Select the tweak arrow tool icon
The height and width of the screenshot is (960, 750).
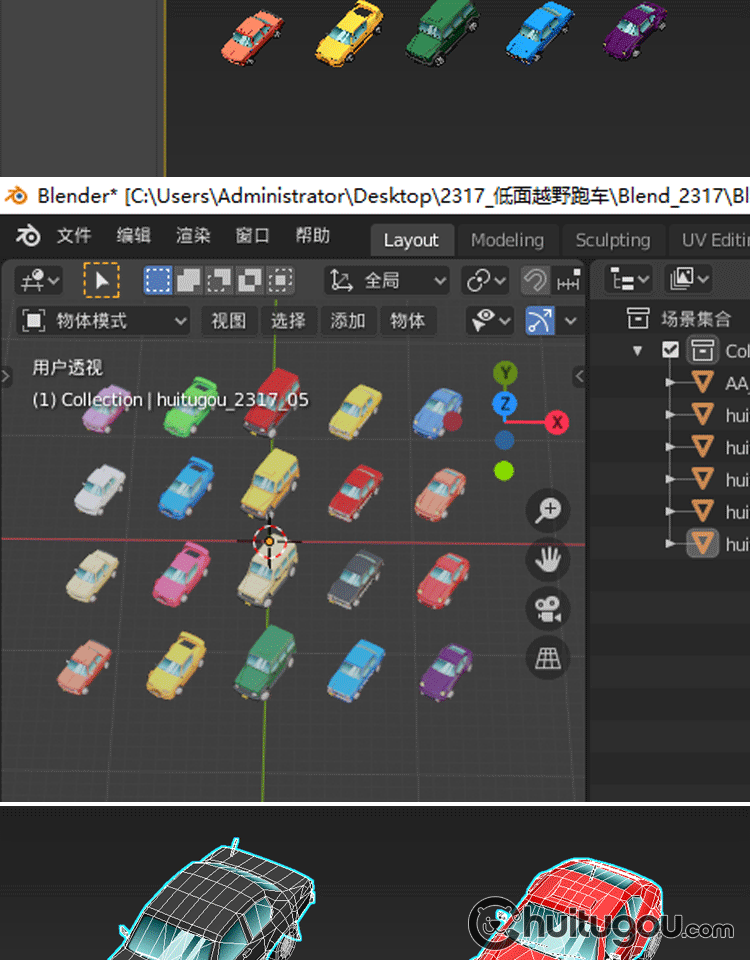[101, 281]
